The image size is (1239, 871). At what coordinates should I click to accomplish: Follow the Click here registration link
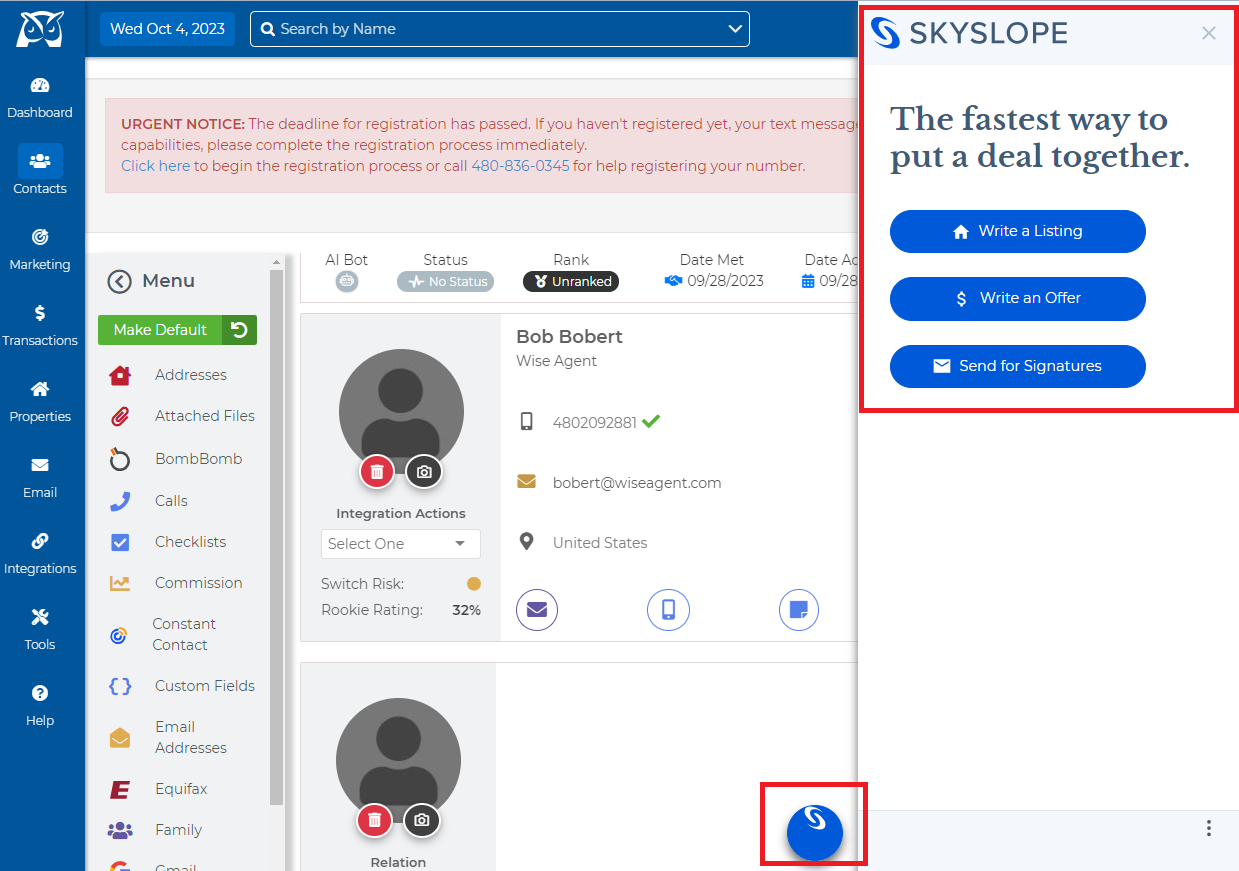[155, 166]
